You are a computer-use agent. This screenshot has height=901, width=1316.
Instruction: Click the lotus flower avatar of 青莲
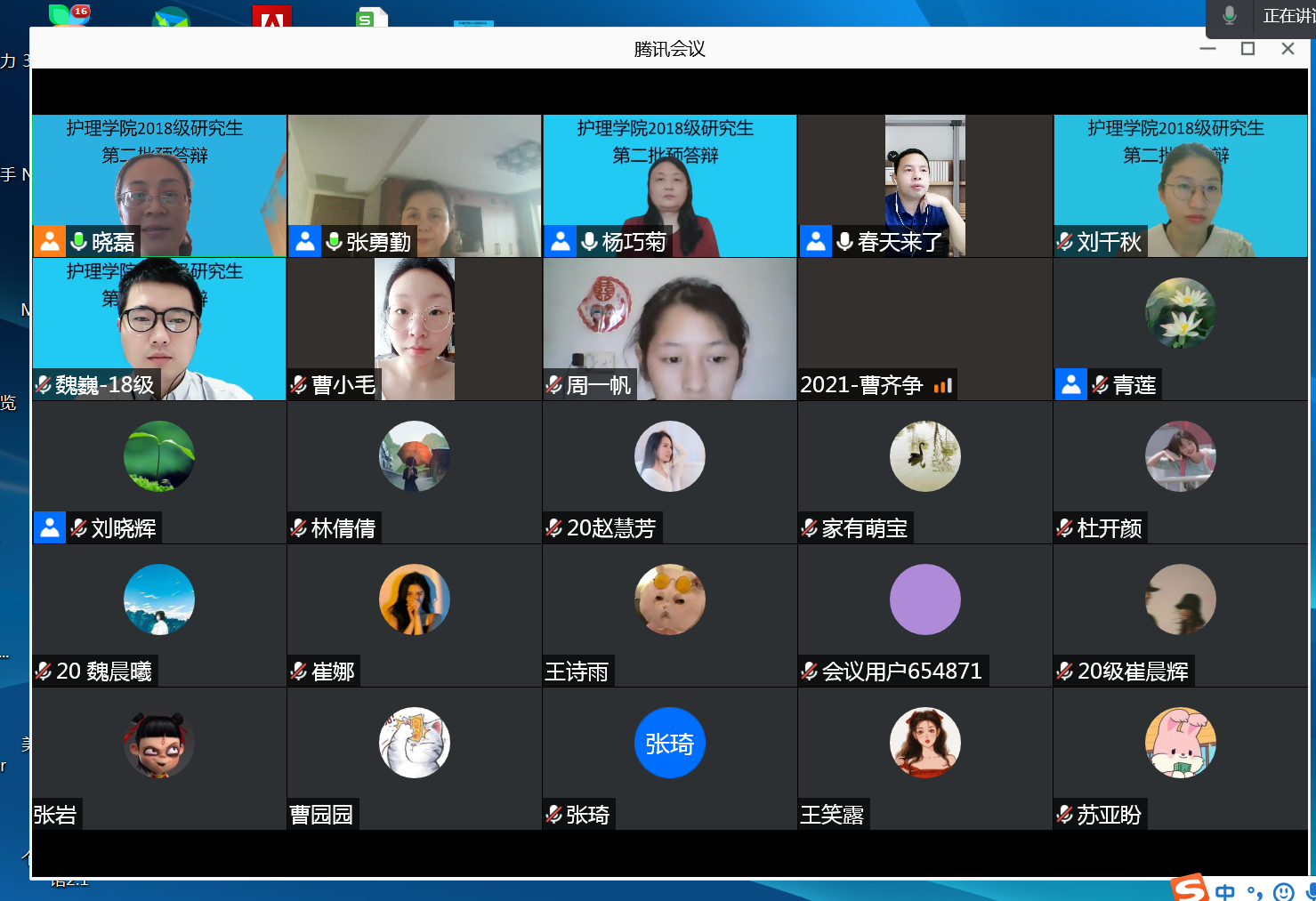tap(1180, 313)
